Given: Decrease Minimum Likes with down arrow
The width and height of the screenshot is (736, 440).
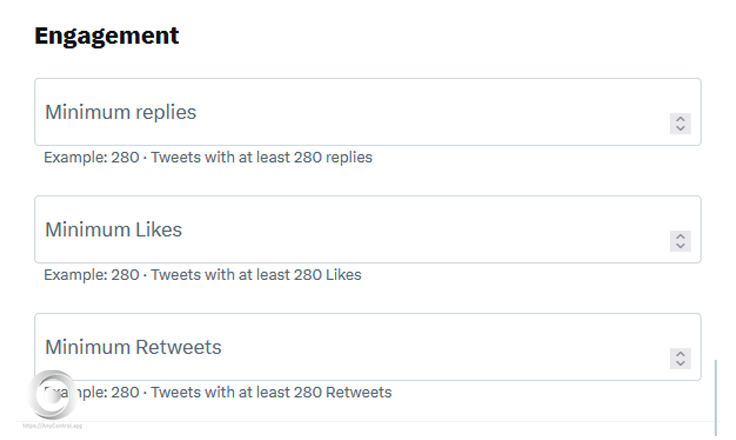Looking at the screenshot, I should 680,245.
